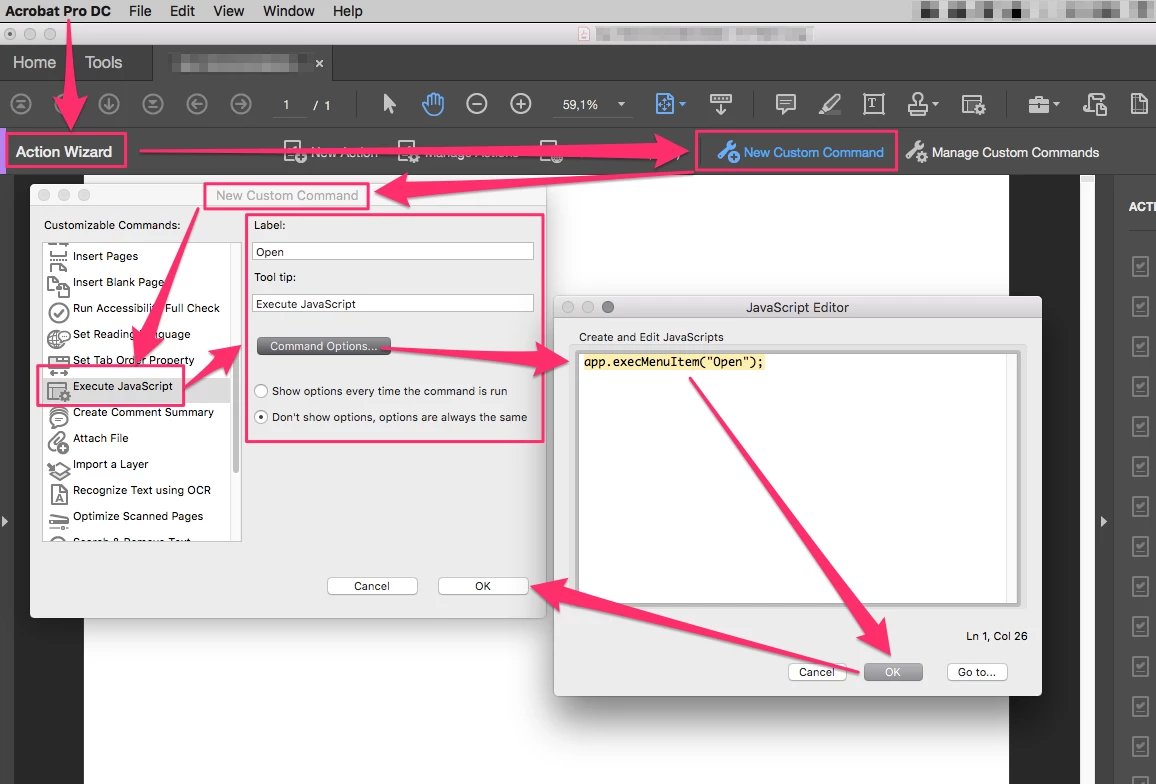Expand the left navigation pane arrow
This screenshot has height=784, width=1156.
[5, 521]
